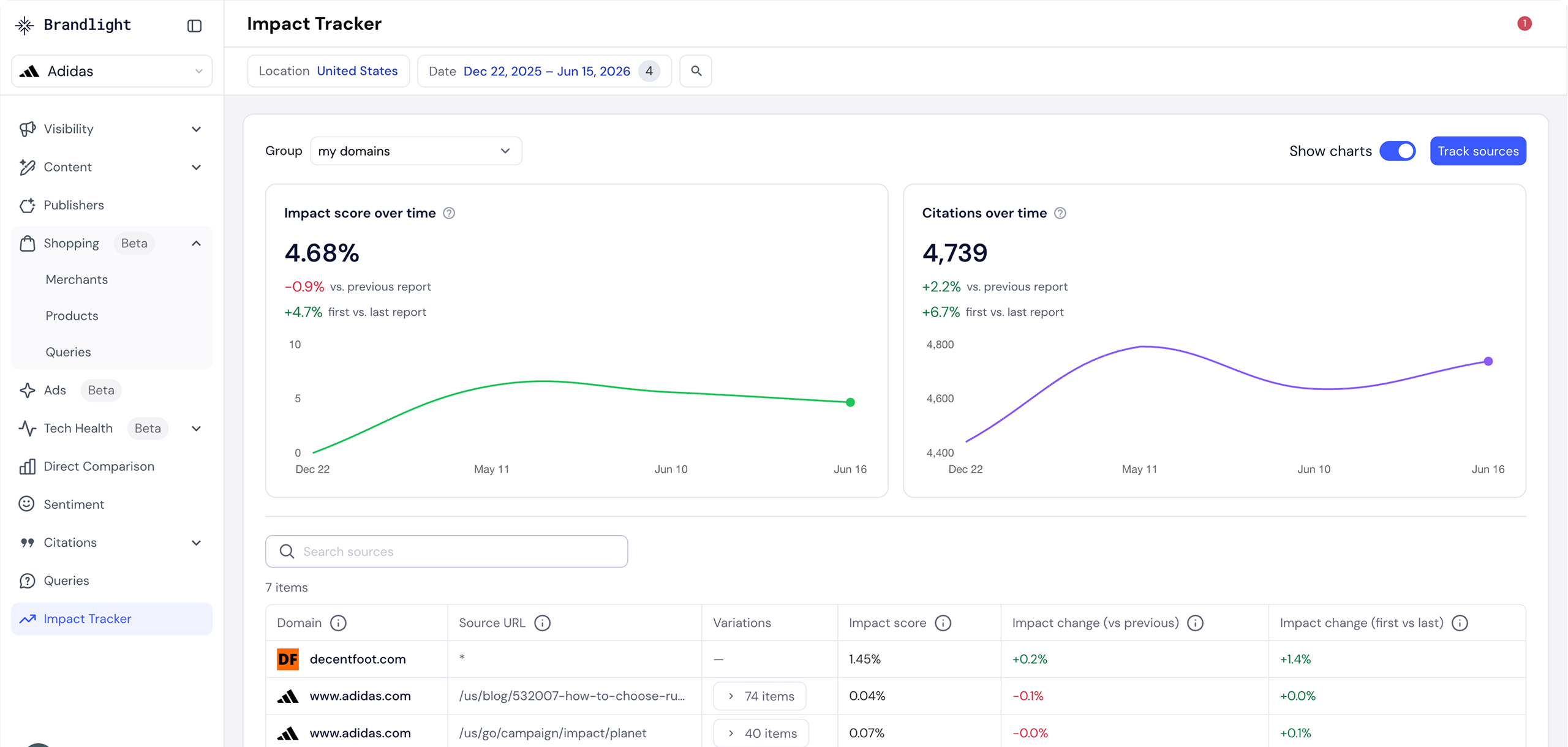This screenshot has width=1568, height=747.
Task: Expand the Content menu chevron
Action: [x=196, y=167]
